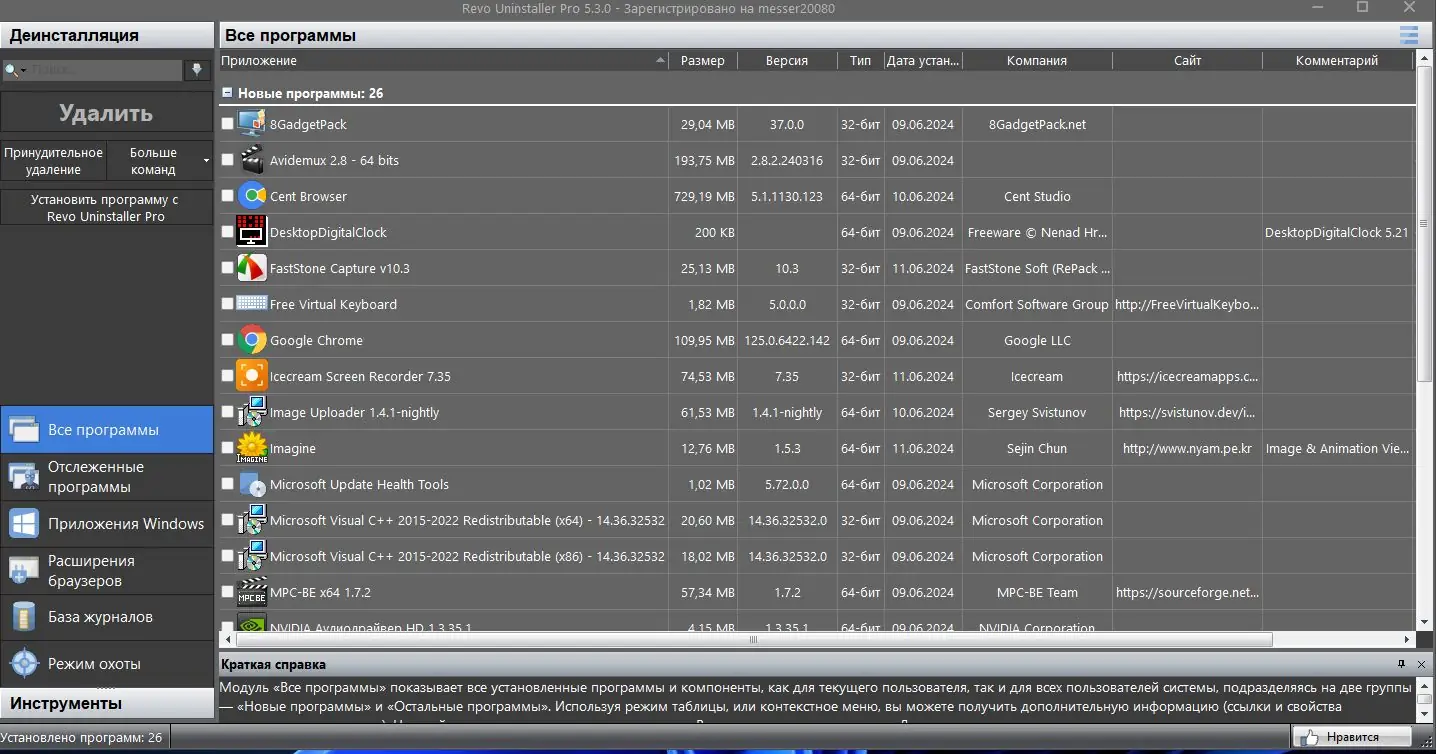This screenshot has width=1436, height=754.
Task: Select the Avidemux clapperboard icon
Action: [251, 160]
